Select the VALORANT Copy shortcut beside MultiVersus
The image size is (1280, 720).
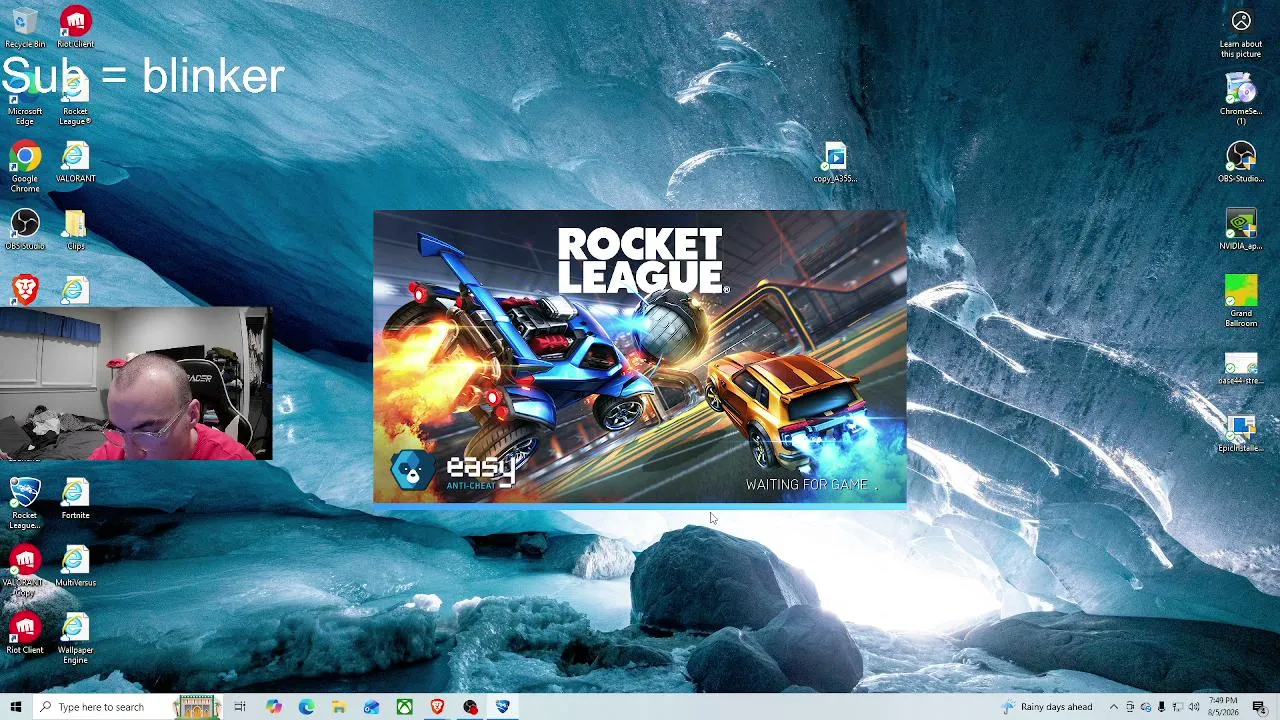(25, 570)
